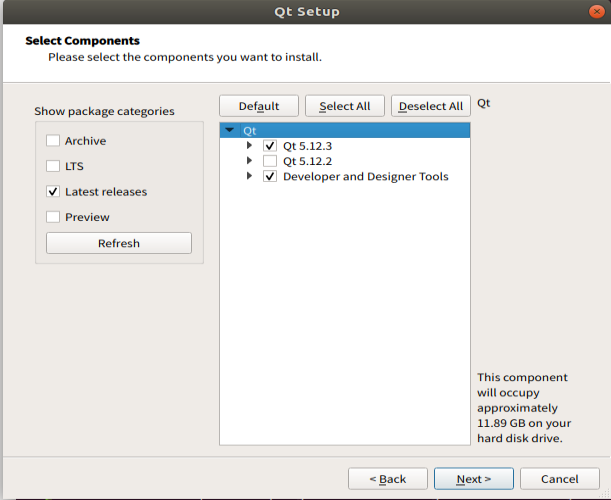This screenshot has height=500, width=611.
Task: Go back with the Back button
Action: tap(388, 479)
